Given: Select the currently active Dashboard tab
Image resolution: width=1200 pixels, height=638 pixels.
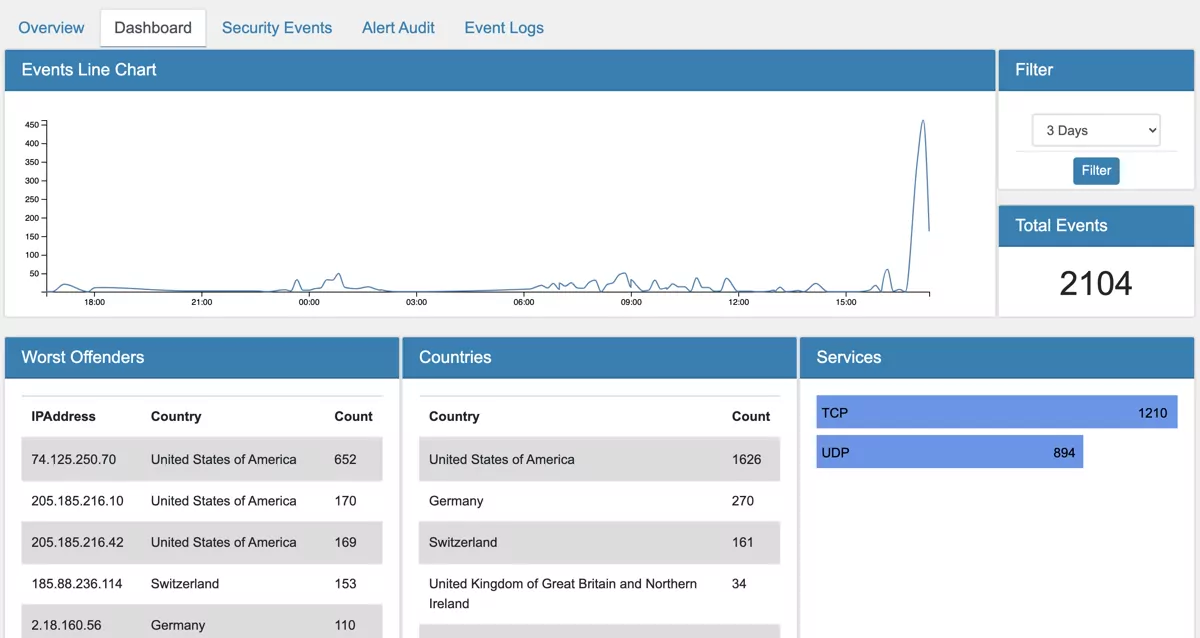Looking at the screenshot, I should click(152, 27).
